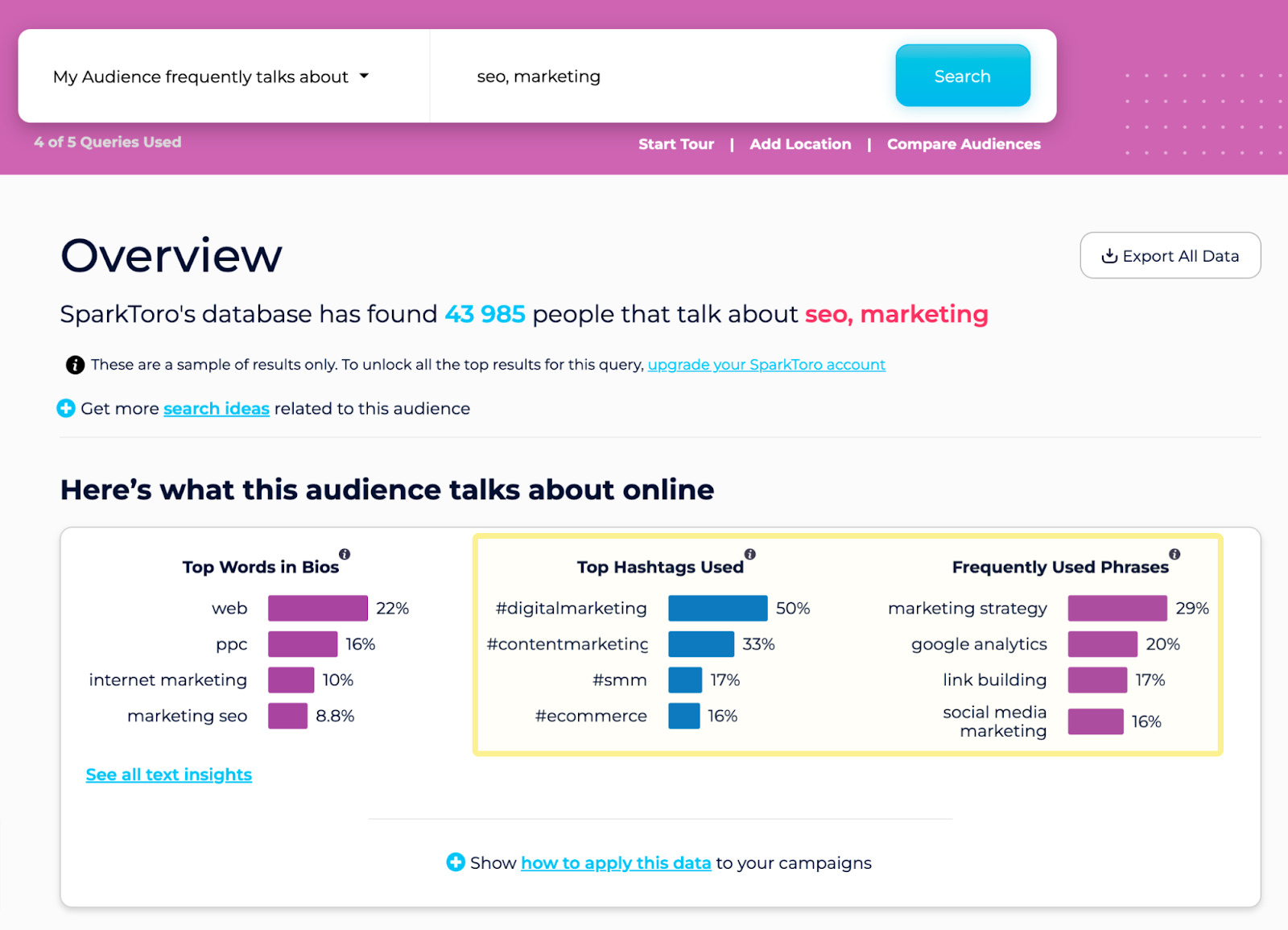Open Compare Audiences
The image size is (1288, 930).
(x=963, y=143)
